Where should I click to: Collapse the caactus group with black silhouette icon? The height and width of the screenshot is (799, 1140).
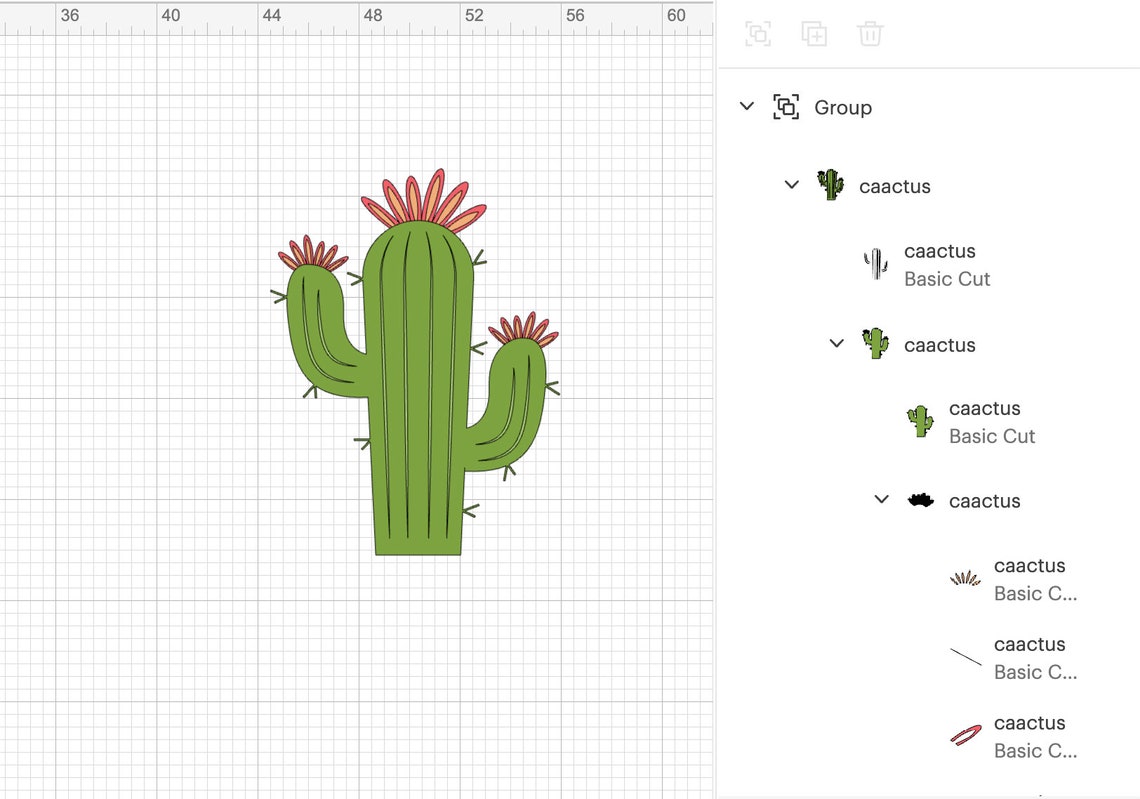click(881, 499)
